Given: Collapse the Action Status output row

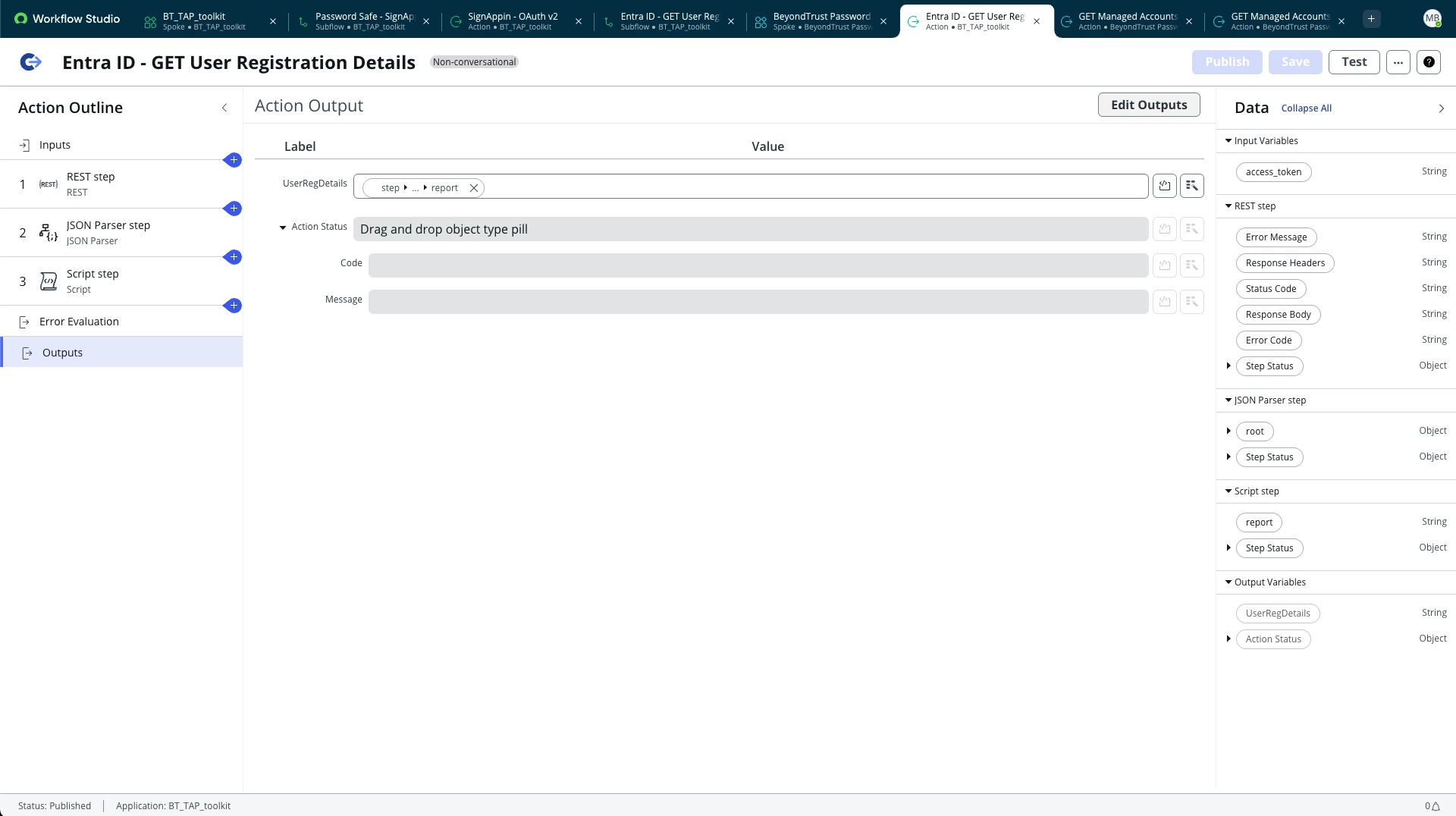Looking at the screenshot, I should [283, 228].
